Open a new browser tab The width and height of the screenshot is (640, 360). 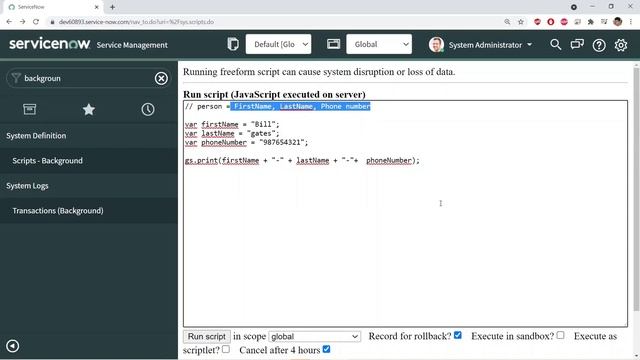coord(112,7)
